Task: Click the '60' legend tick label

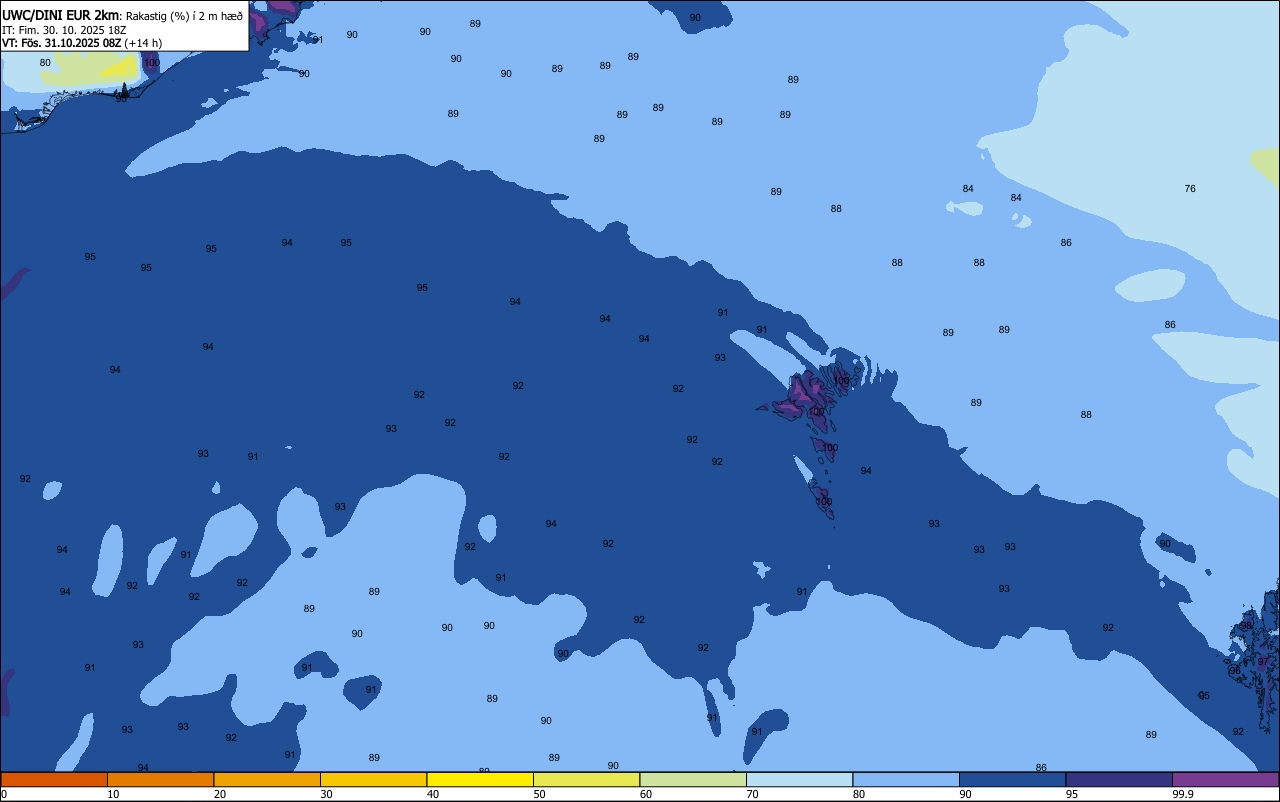Action: [x=646, y=794]
